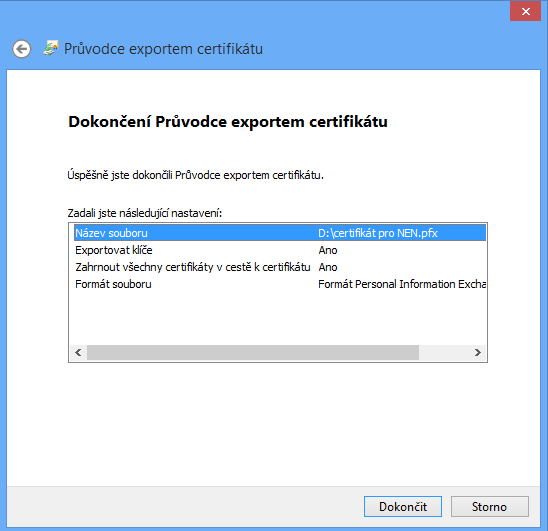The height and width of the screenshot is (531, 548).
Task: Select the Název souboru row
Action: [x=280, y=233]
